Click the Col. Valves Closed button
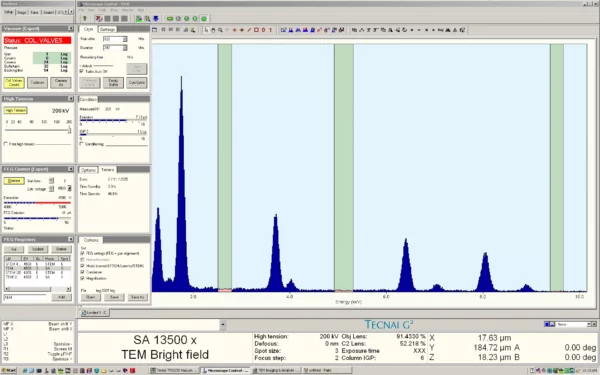 coord(14,83)
